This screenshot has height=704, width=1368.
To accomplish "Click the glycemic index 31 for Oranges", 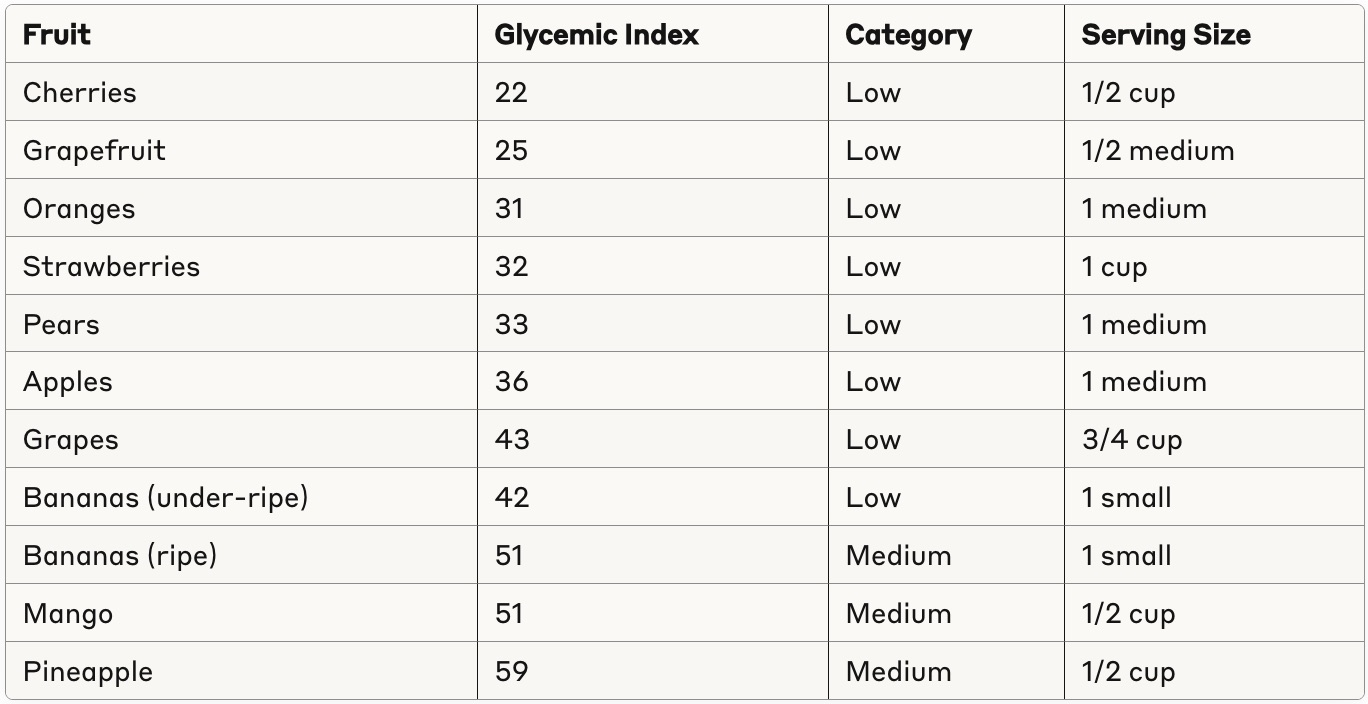I will 509,209.
